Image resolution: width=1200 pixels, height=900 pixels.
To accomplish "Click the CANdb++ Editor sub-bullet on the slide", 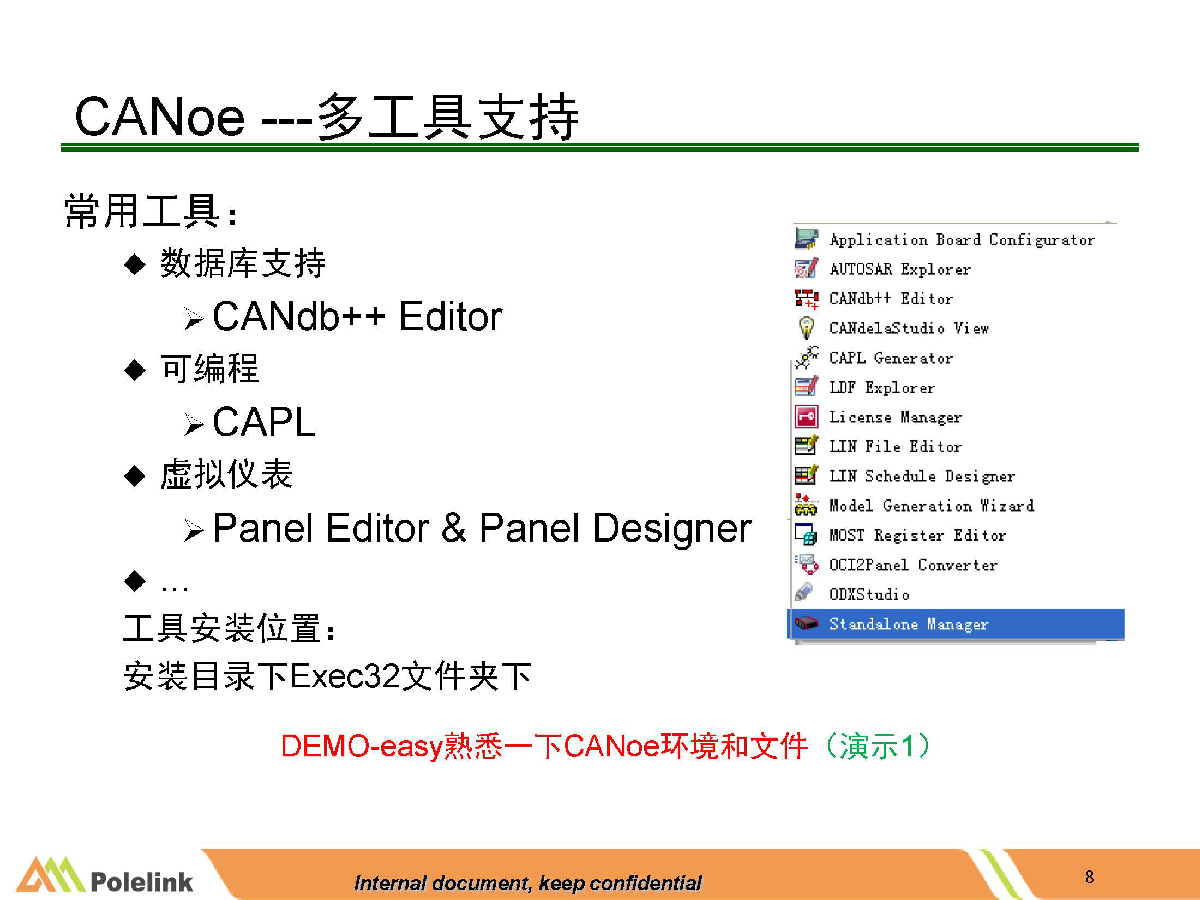I will click(357, 317).
